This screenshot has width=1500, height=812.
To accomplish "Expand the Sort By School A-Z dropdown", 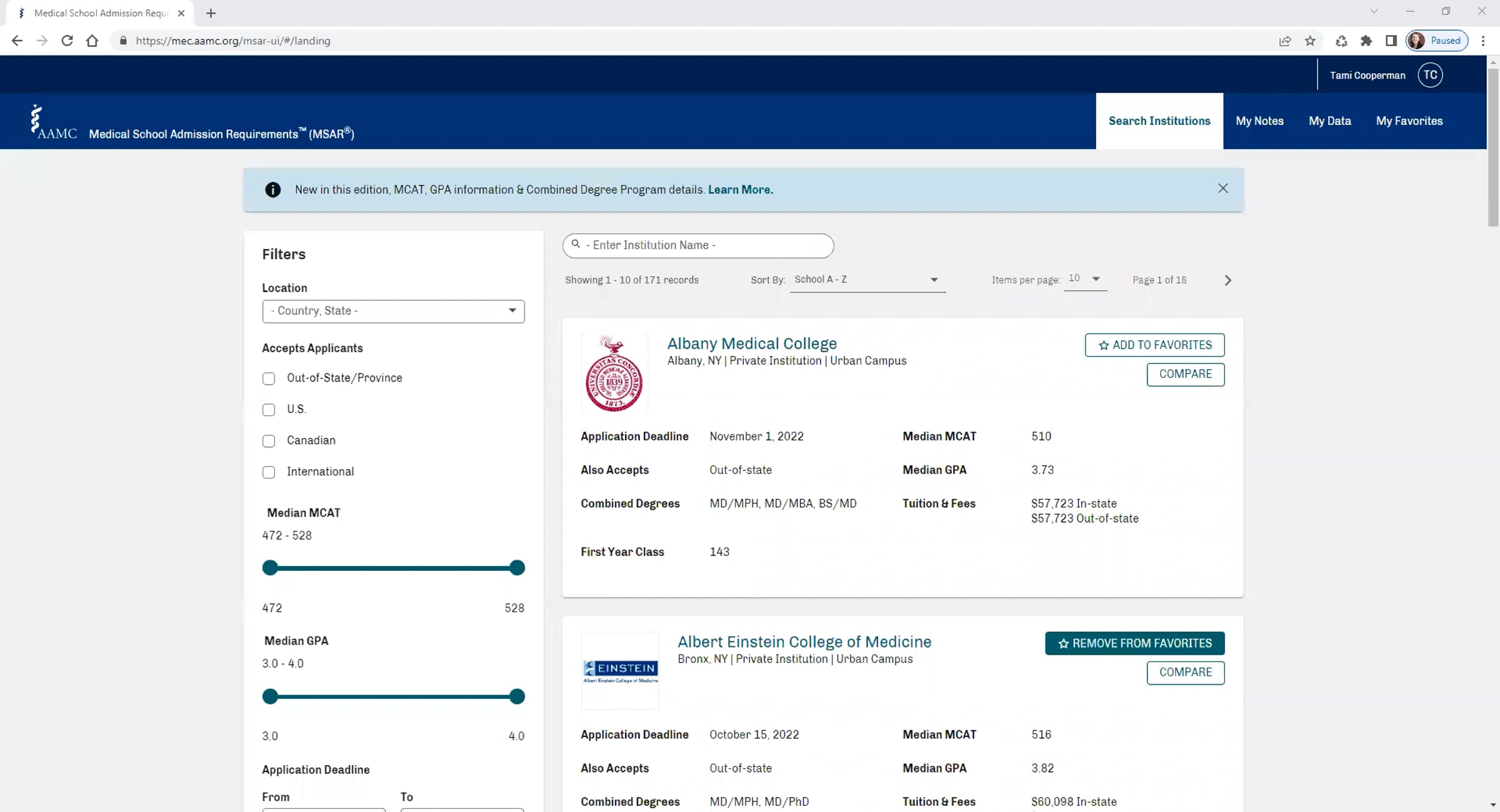I will pyautogui.click(x=867, y=280).
